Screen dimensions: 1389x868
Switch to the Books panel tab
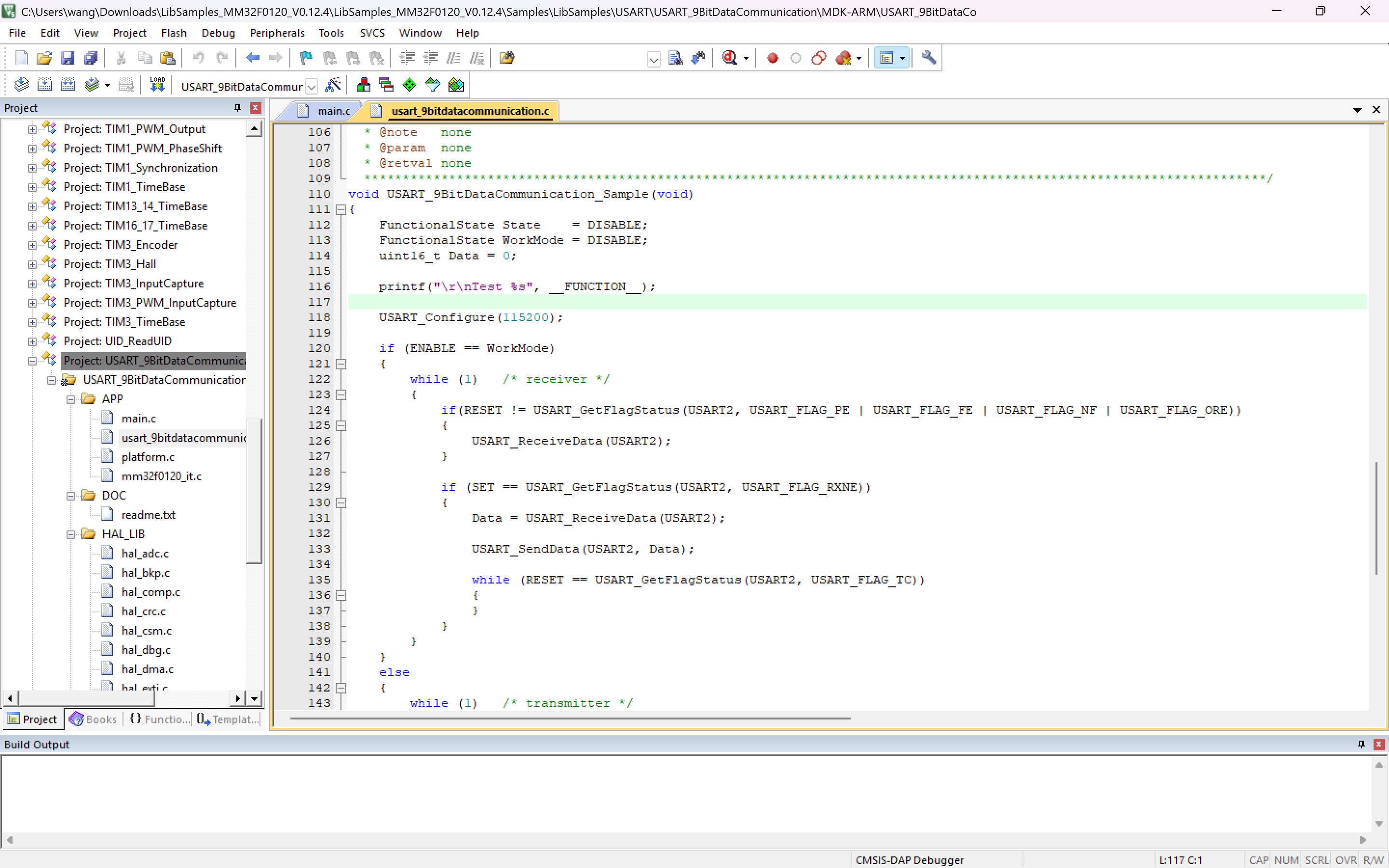(x=93, y=719)
